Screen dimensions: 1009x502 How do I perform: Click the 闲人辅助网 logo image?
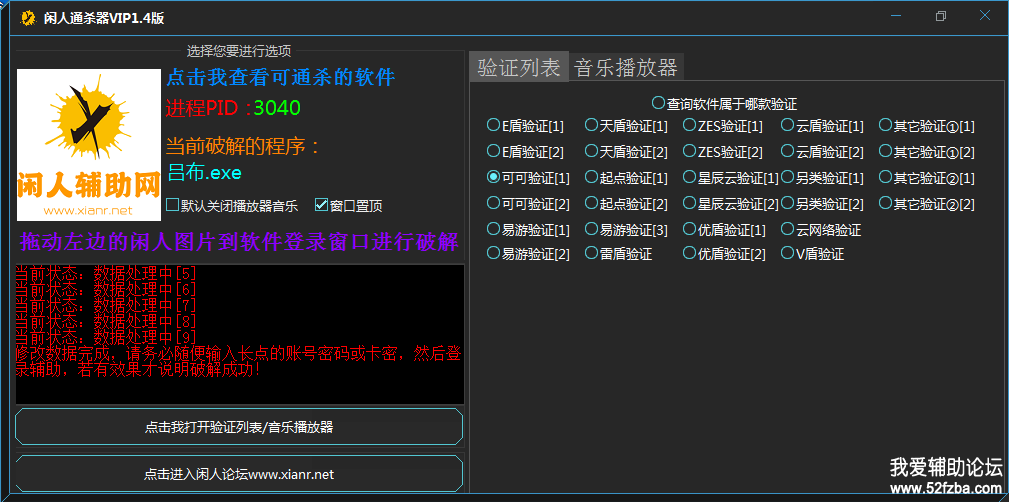tap(89, 145)
